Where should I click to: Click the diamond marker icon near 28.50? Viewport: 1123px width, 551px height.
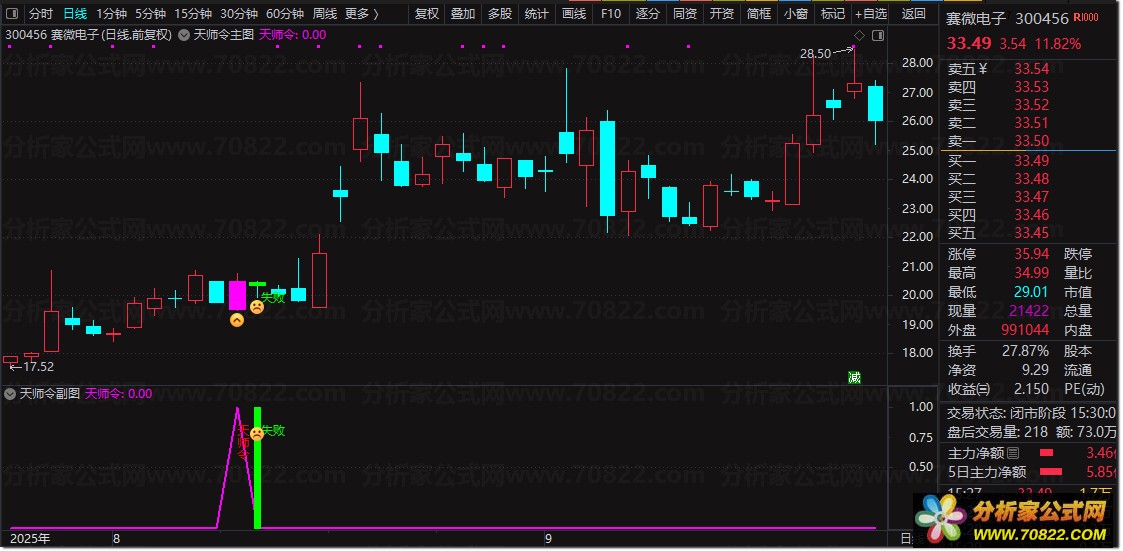(x=859, y=35)
